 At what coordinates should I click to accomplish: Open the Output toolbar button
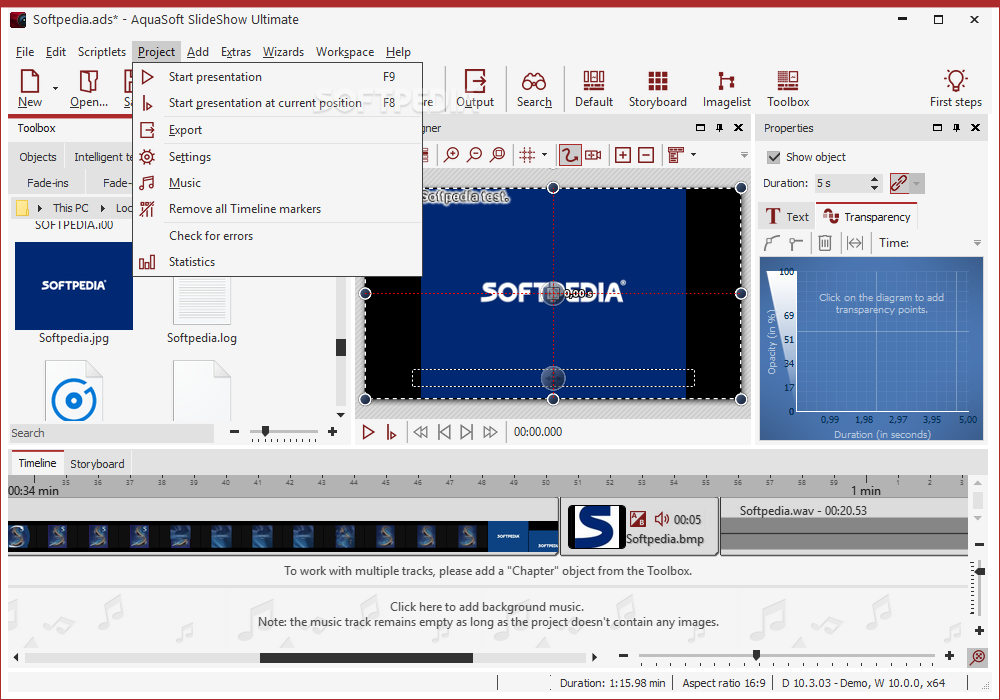click(475, 89)
